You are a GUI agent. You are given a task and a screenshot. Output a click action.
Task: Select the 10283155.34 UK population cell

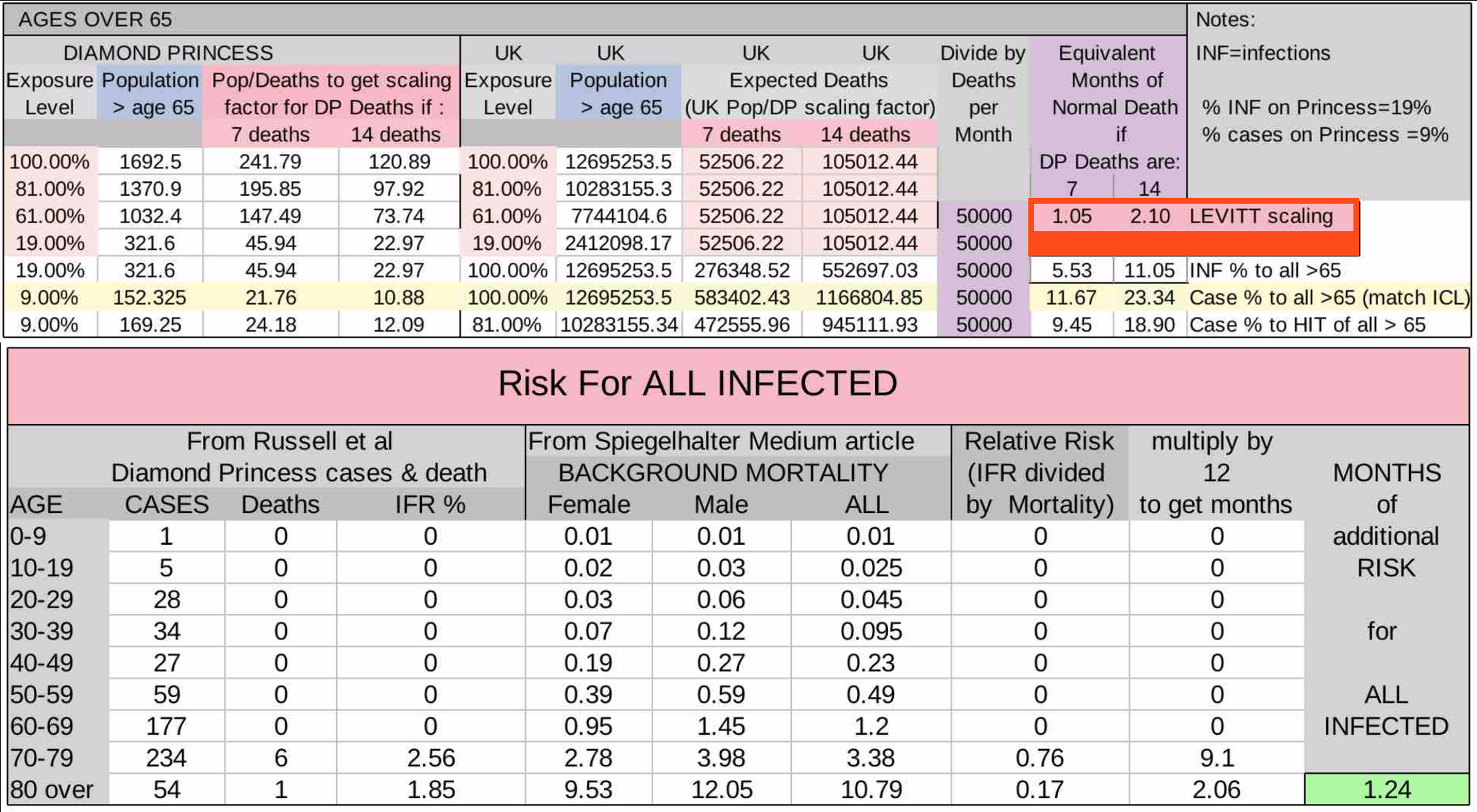tap(618, 324)
